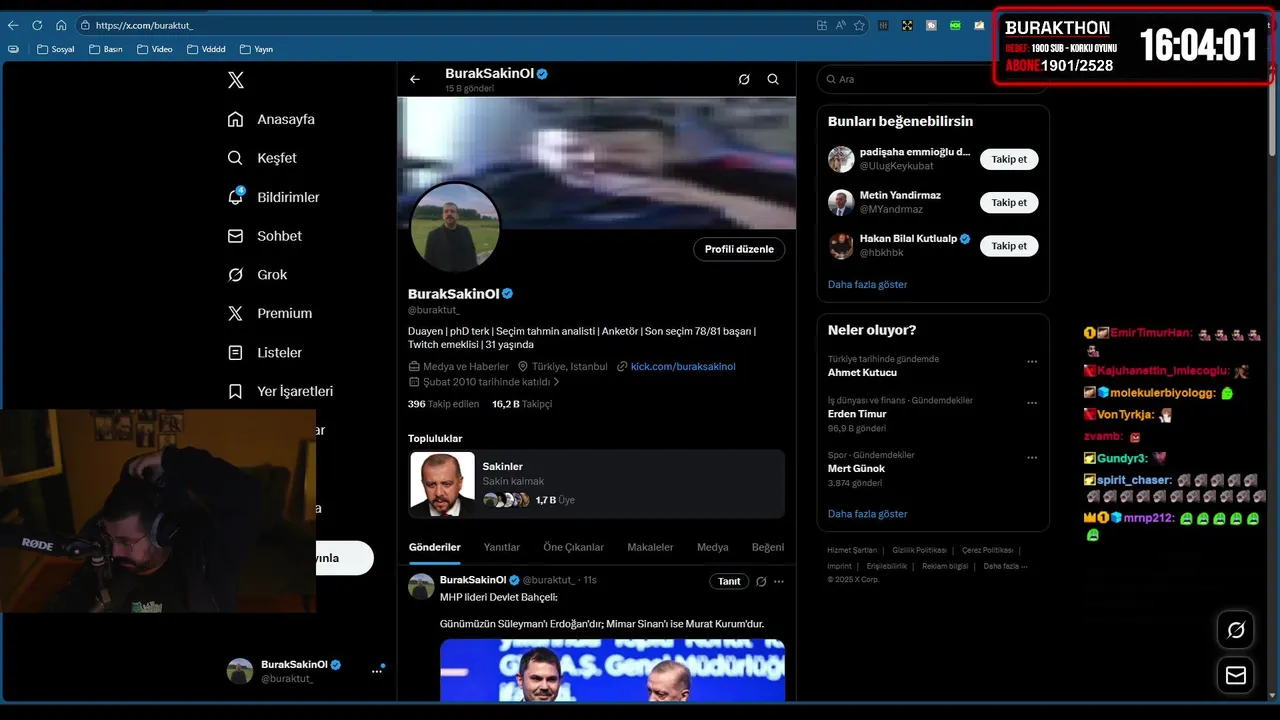The image size is (1280, 720).
Task: Click the floating messages envelope button
Action: click(x=1236, y=676)
